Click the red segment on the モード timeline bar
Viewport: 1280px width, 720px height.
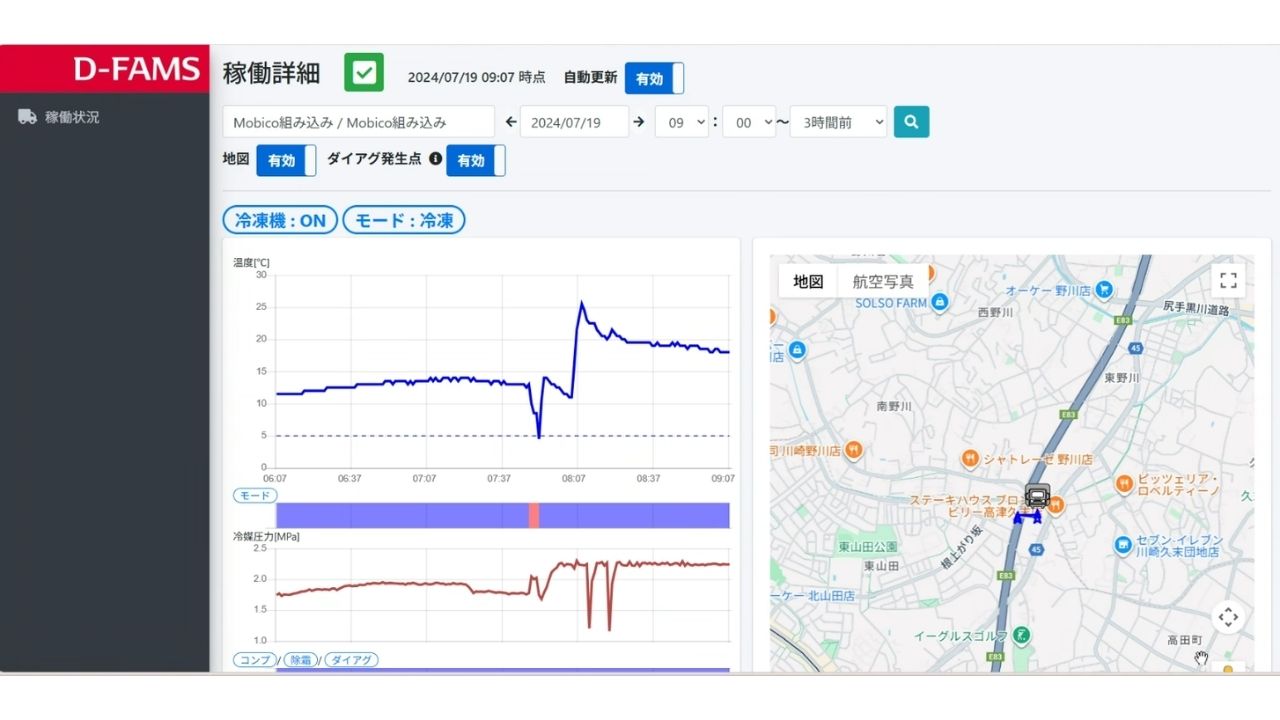(534, 514)
